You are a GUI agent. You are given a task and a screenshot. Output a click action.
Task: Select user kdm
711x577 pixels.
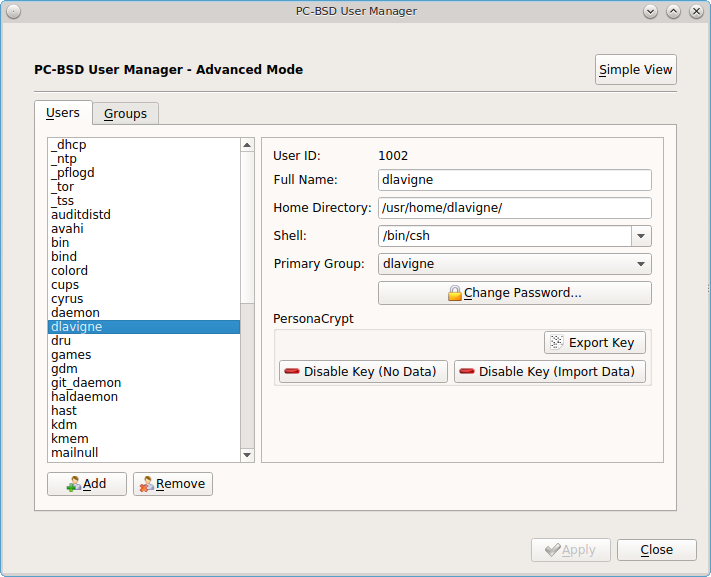click(x=144, y=425)
